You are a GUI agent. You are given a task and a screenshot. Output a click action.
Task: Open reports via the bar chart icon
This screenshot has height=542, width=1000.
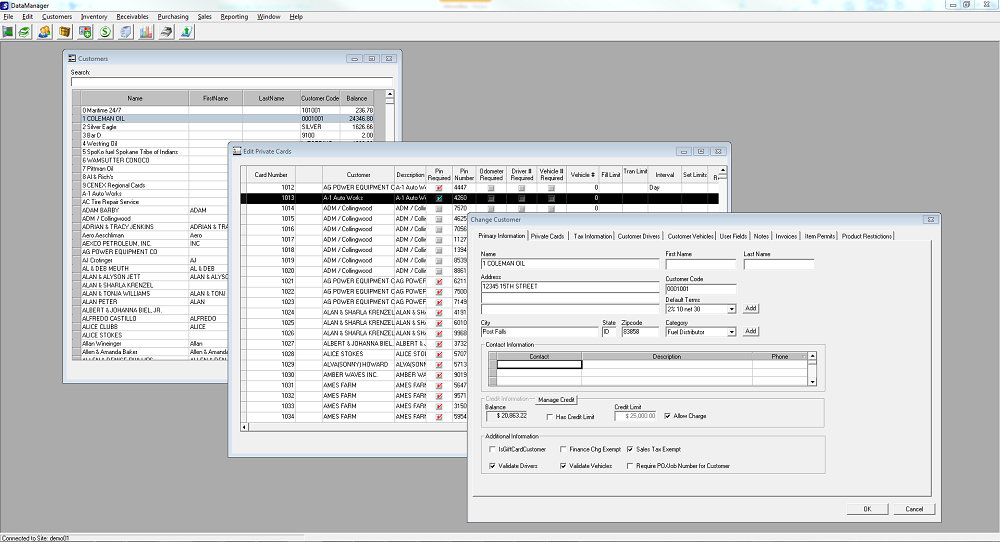pyautogui.click(x=146, y=32)
